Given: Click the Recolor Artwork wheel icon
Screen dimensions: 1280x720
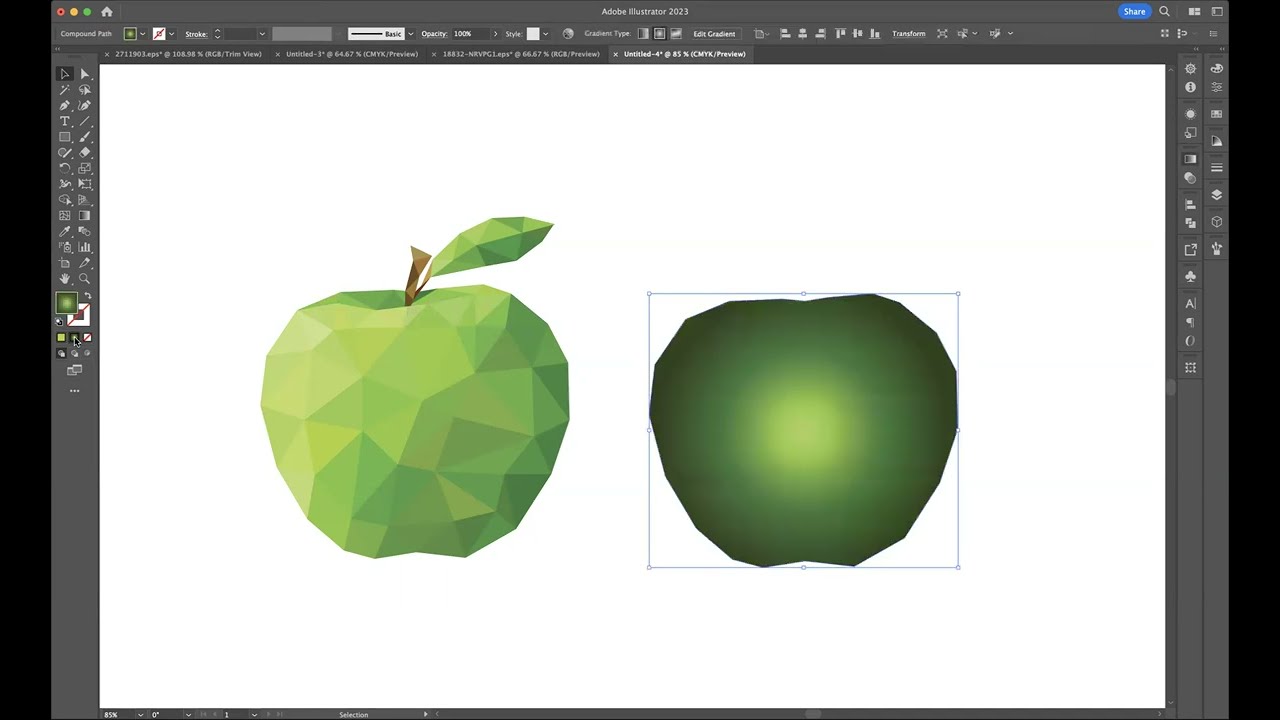Looking at the screenshot, I should pos(568,33).
